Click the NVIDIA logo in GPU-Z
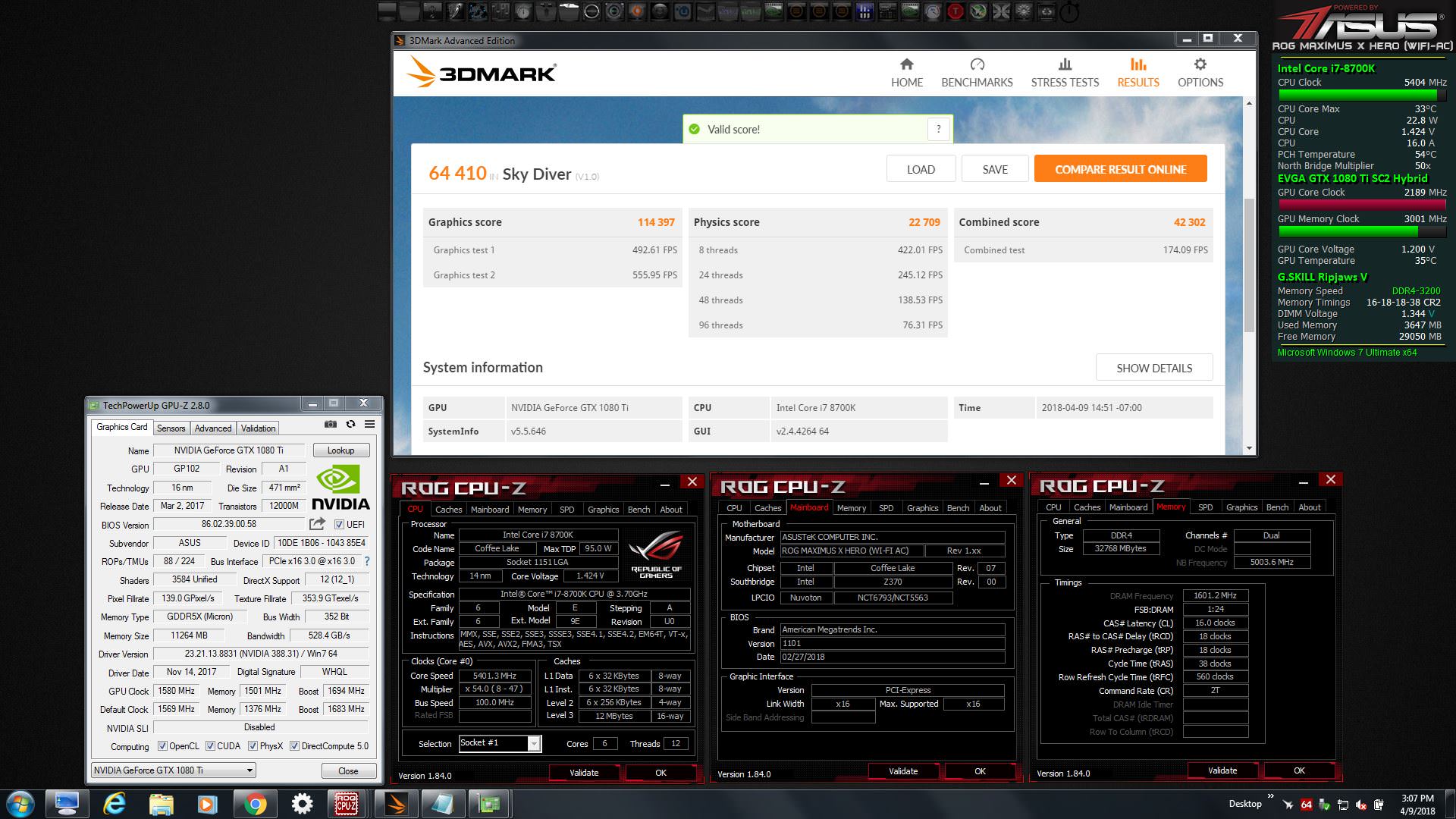 (x=340, y=488)
